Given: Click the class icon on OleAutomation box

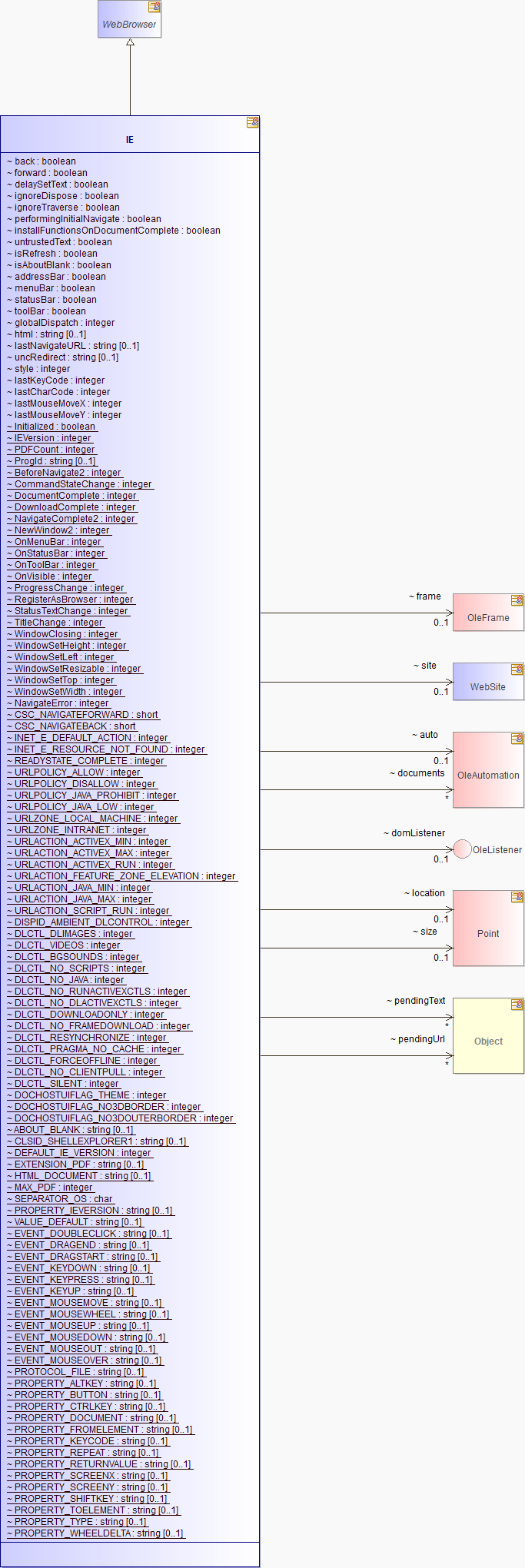Looking at the screenshot, I should pyautogui.click(x=517, y=739).
